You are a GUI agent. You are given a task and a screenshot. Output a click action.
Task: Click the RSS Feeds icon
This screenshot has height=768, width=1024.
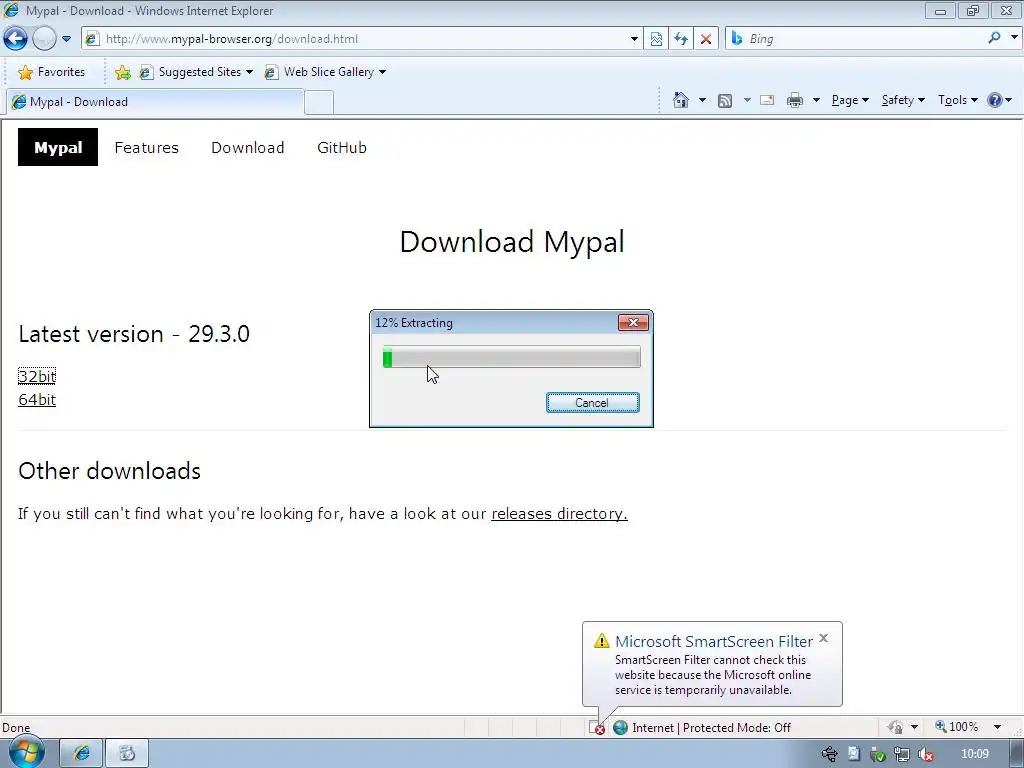pos(725,101)
